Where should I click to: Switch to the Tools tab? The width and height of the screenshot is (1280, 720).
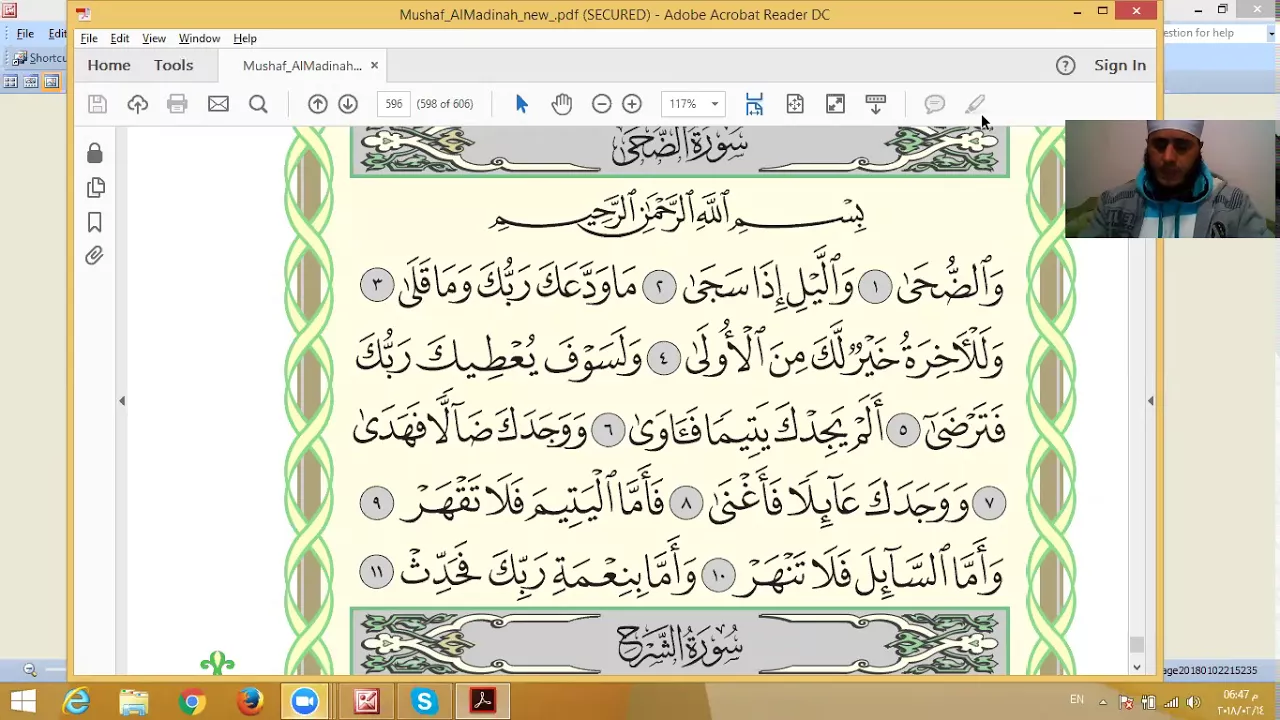[x=173, y=65]
